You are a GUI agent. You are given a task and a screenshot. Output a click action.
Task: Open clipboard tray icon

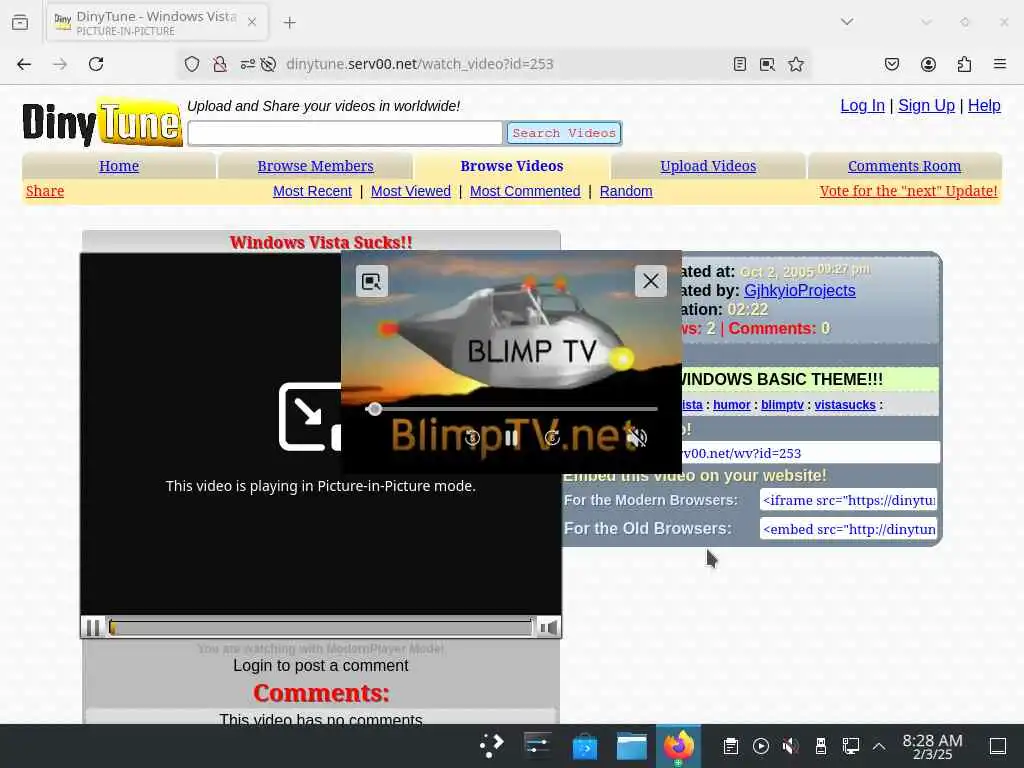click(731, 746)
